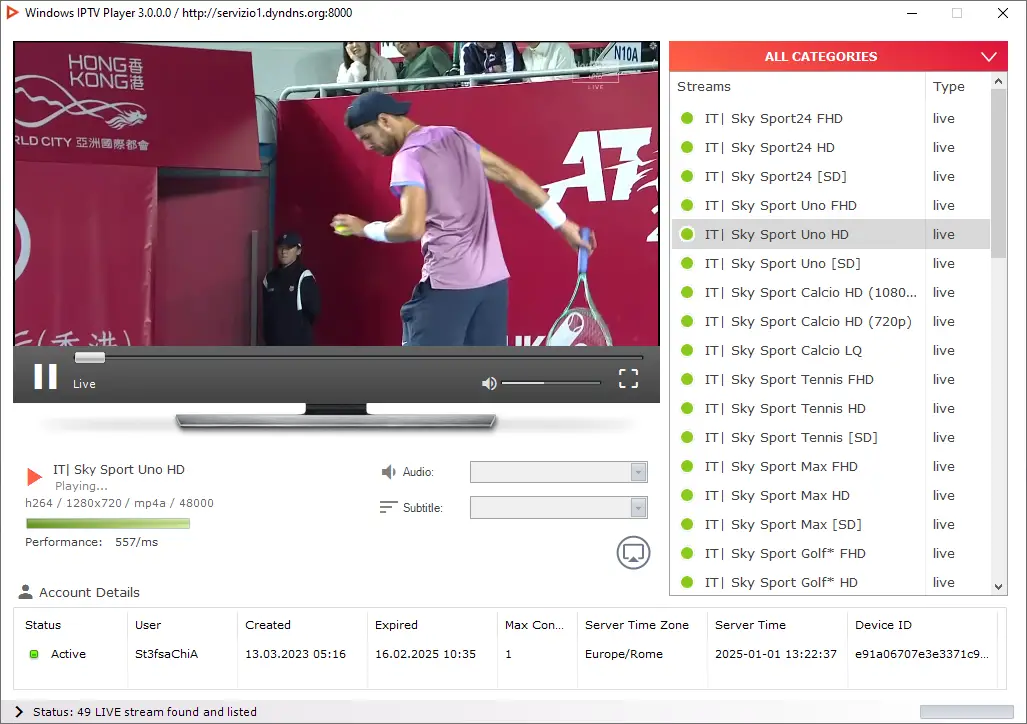Mute audio using the speaker icon in player
The height and width of the screenshot is (724, 1027).
[489, 383]
